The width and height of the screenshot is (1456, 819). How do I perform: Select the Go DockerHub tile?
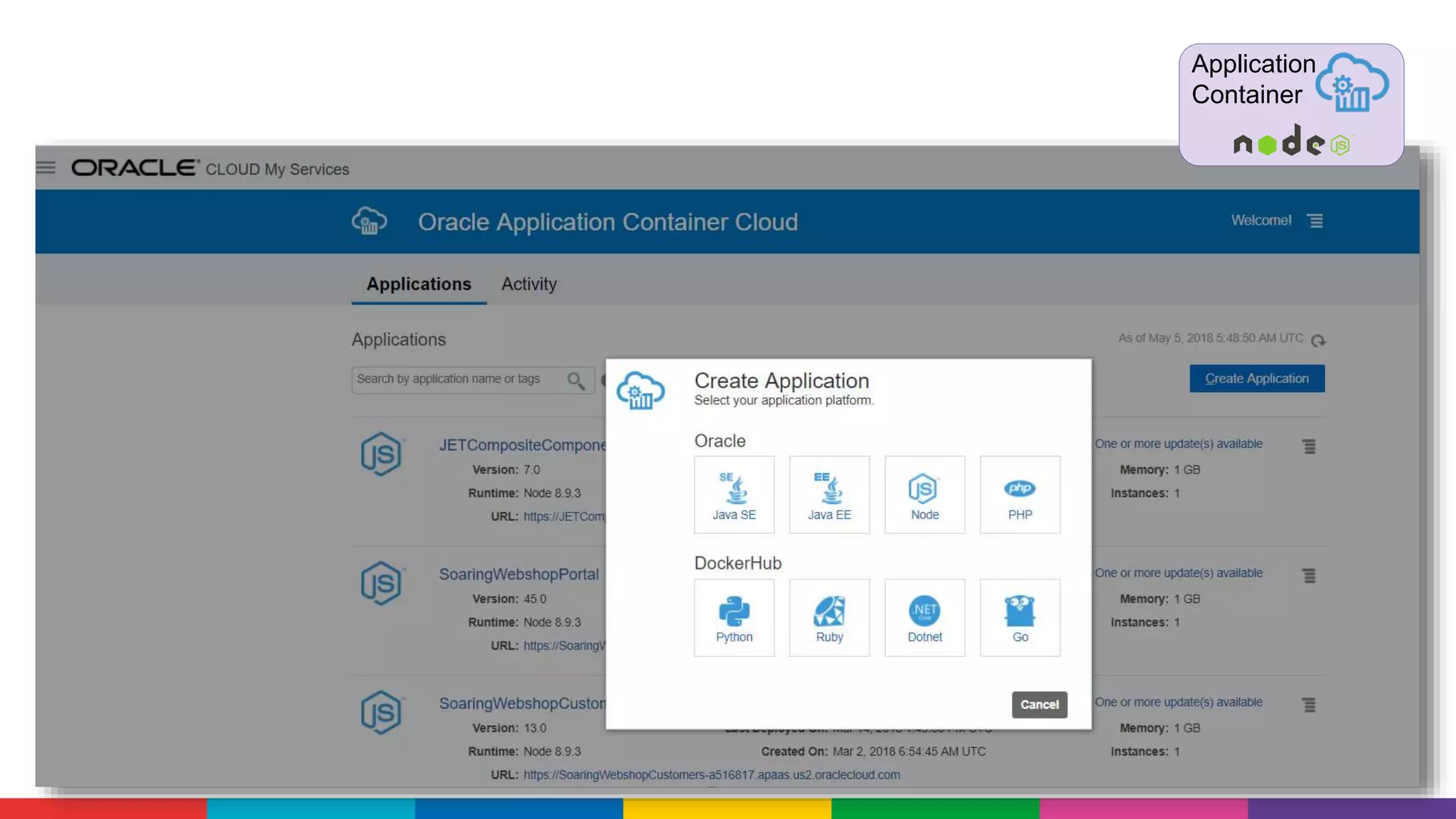click(1020, 618)
